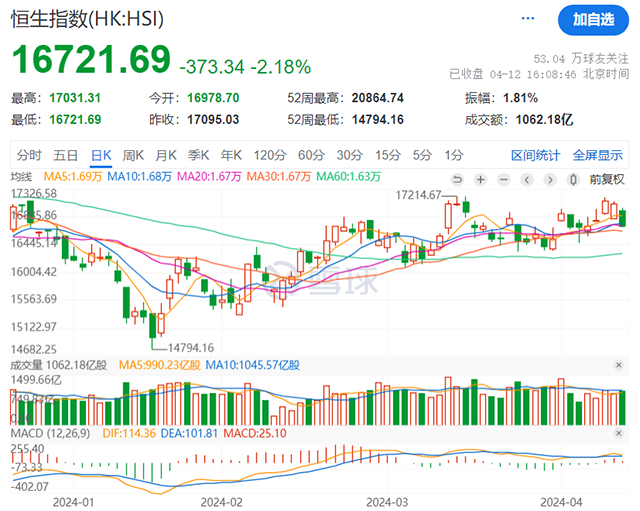Click the 14794.16 low price marker

point(191,348)
